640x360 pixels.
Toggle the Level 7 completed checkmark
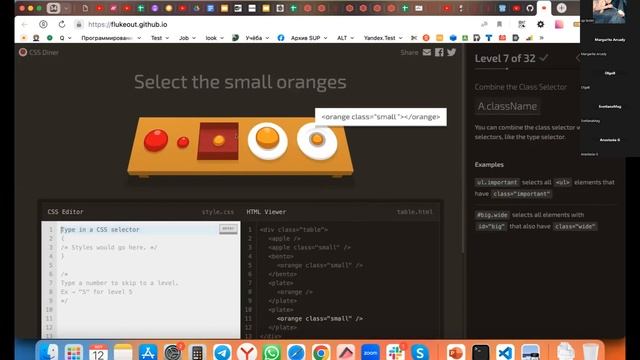544,58
